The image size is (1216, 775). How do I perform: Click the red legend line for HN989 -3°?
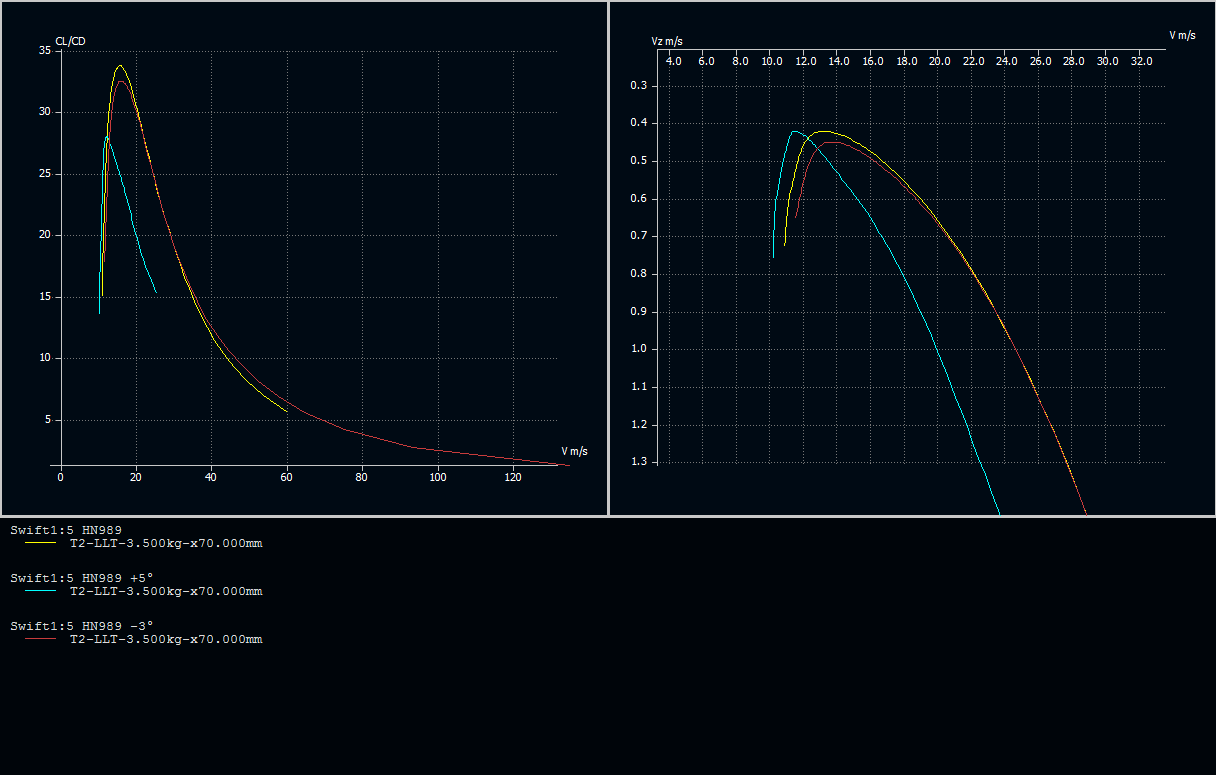(41, 640)
